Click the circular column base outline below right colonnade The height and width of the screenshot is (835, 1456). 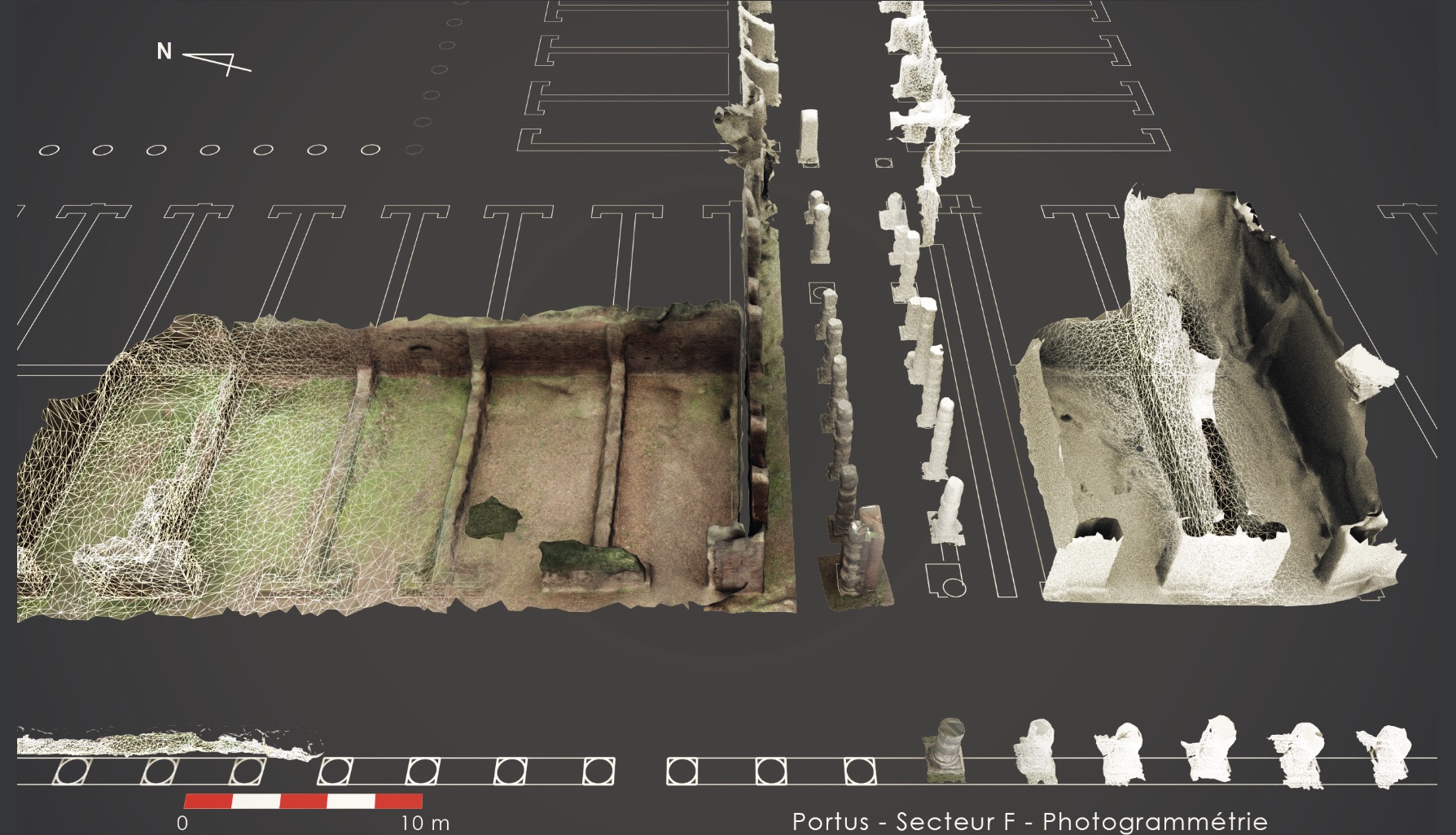tap(954, 586)
